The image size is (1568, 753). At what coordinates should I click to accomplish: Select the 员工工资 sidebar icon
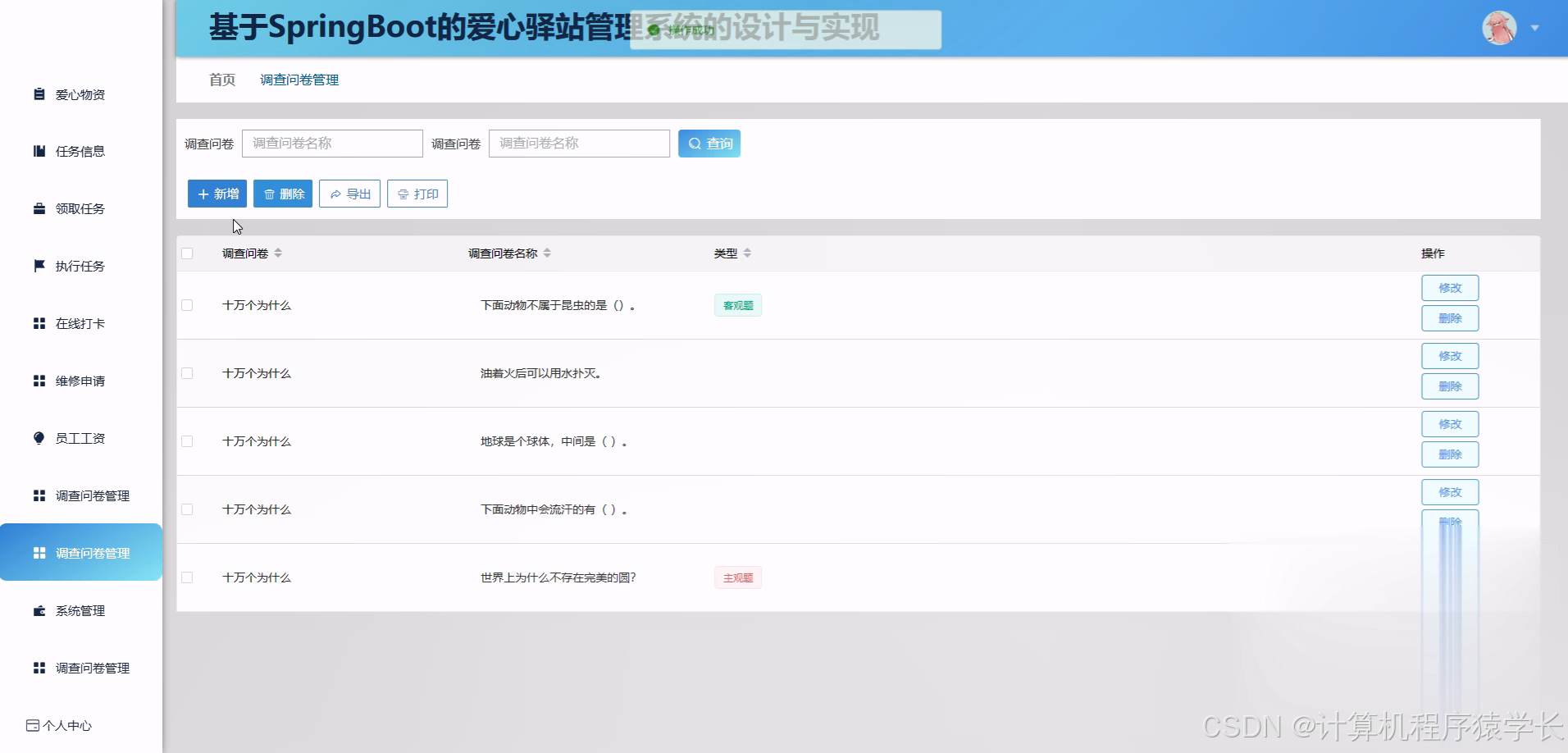(x=38, y=438)
